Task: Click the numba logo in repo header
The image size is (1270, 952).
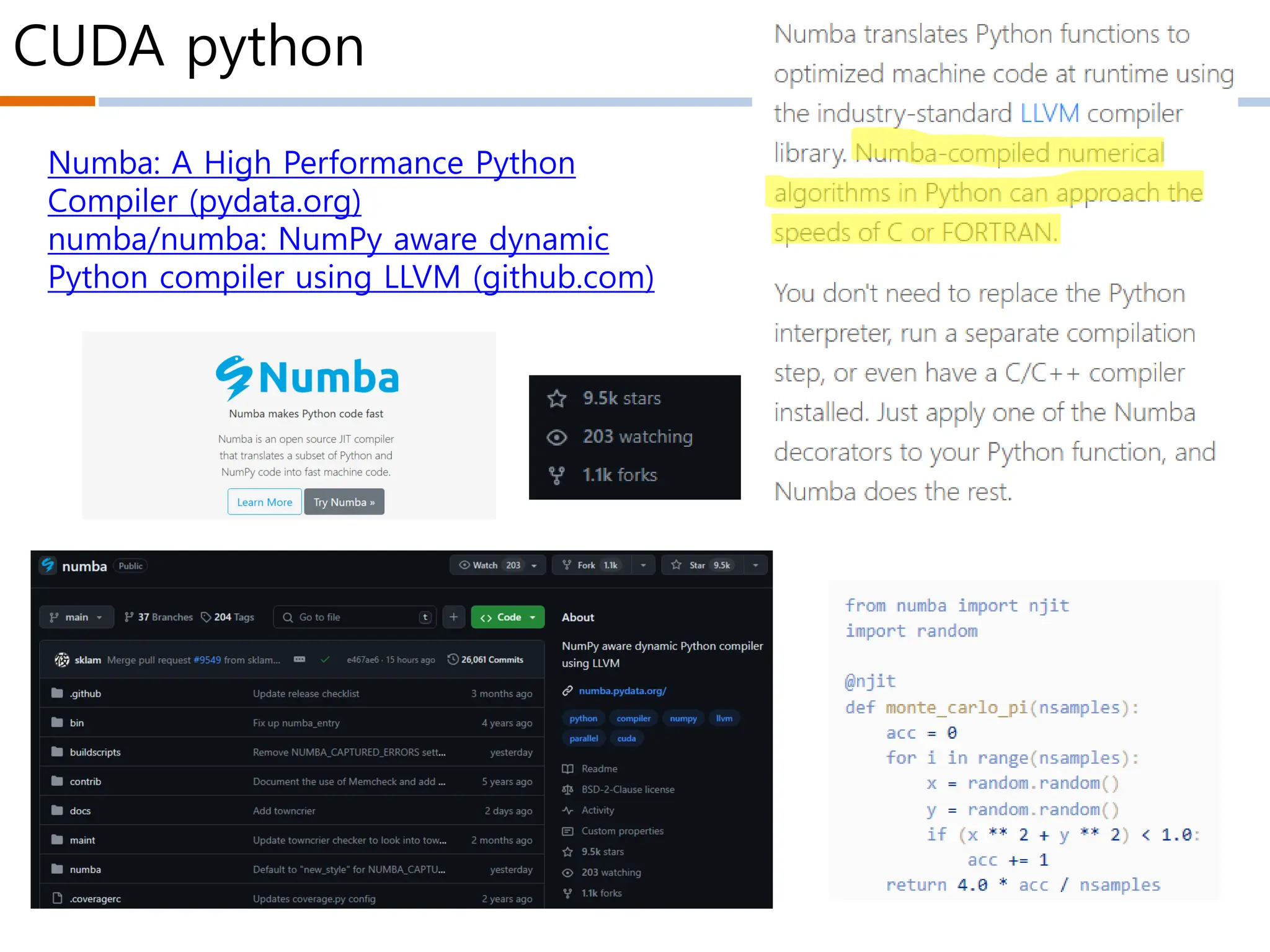Action: [48, 565]
